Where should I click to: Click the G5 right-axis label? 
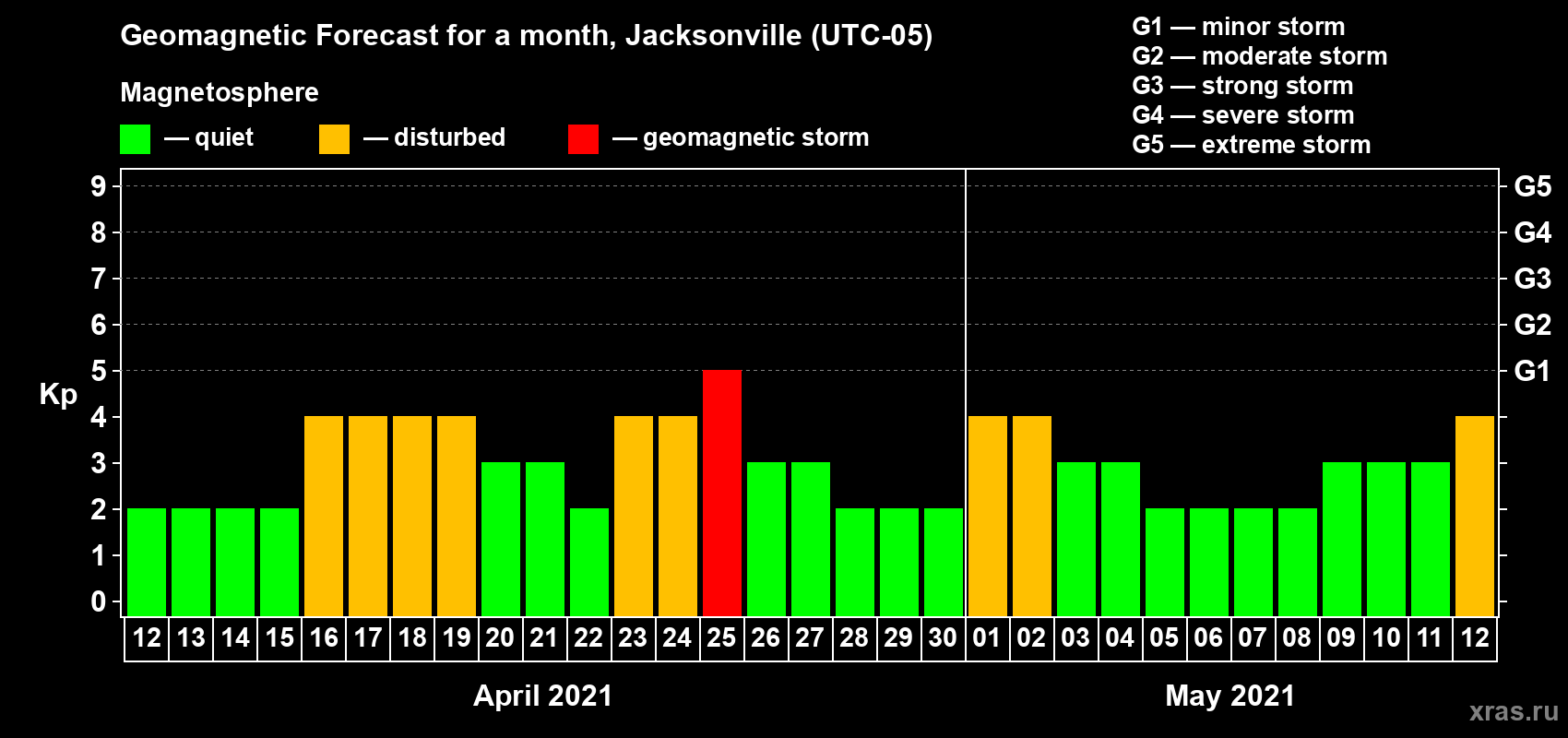pos(1532,186)
